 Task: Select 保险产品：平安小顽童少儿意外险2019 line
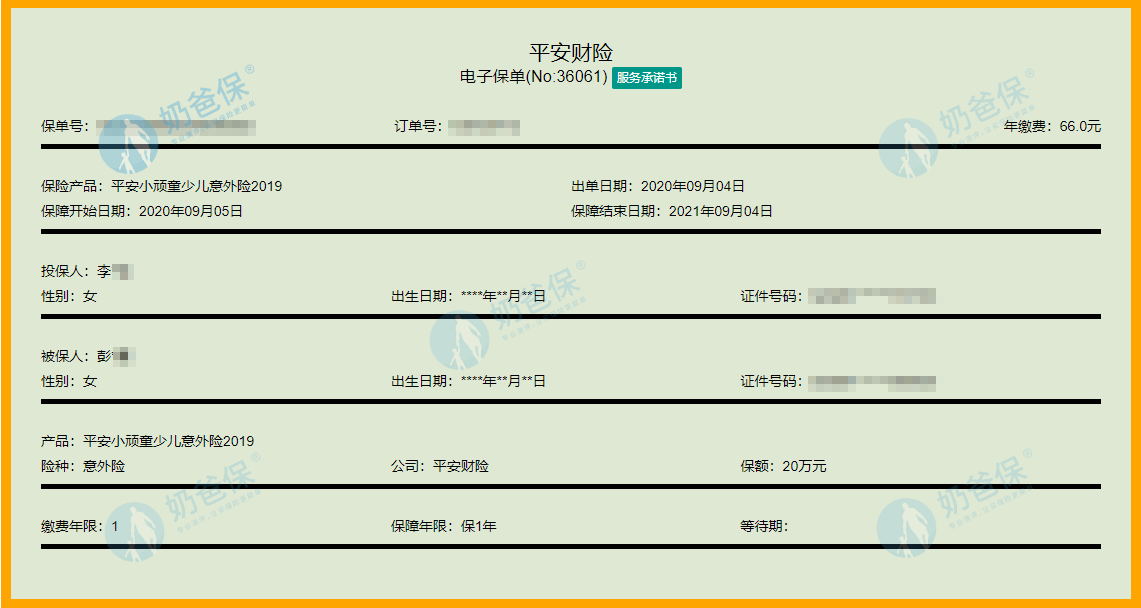pos(162,187)
